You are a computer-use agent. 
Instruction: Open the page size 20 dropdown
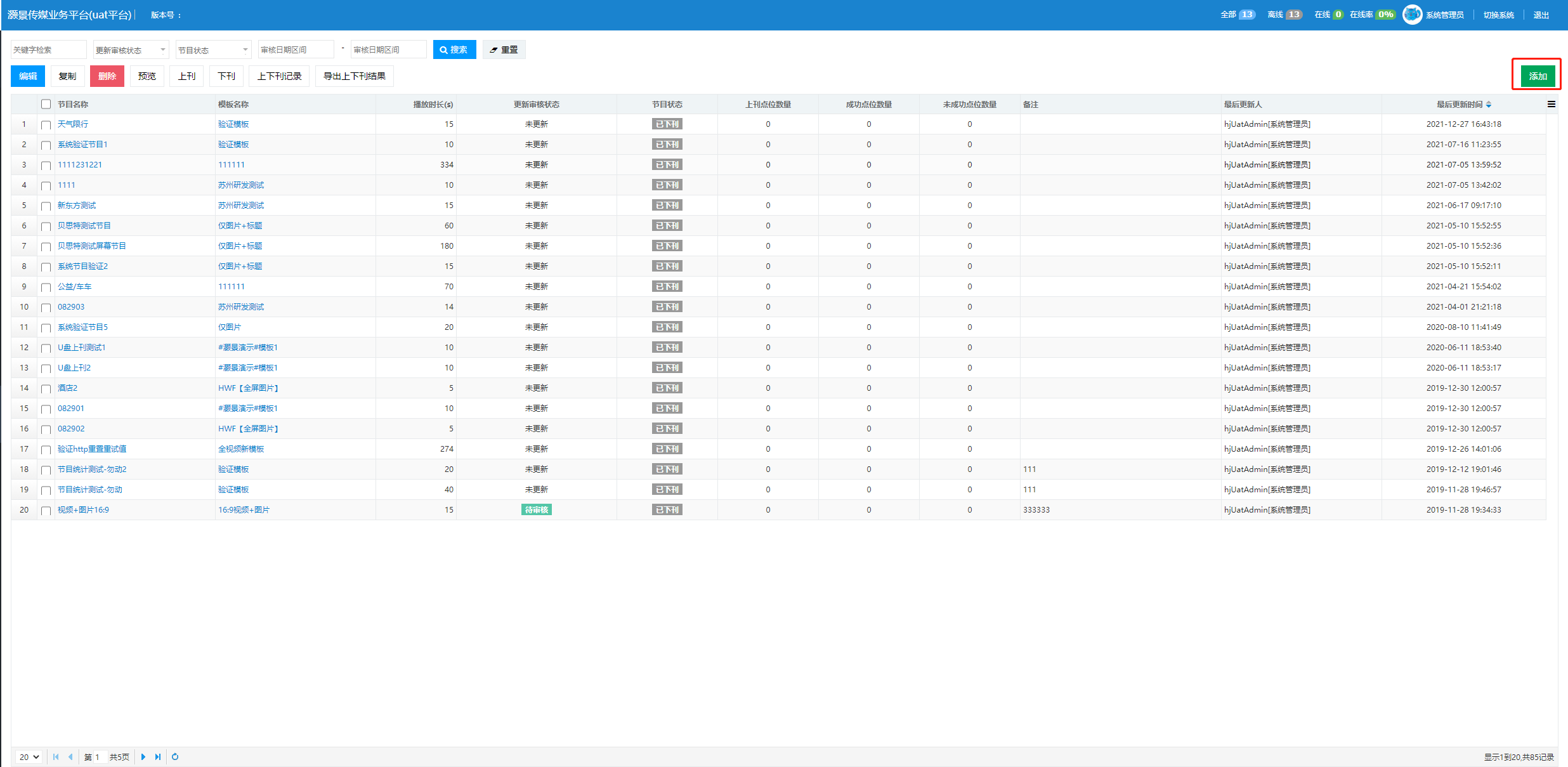[x=29, y=757]
